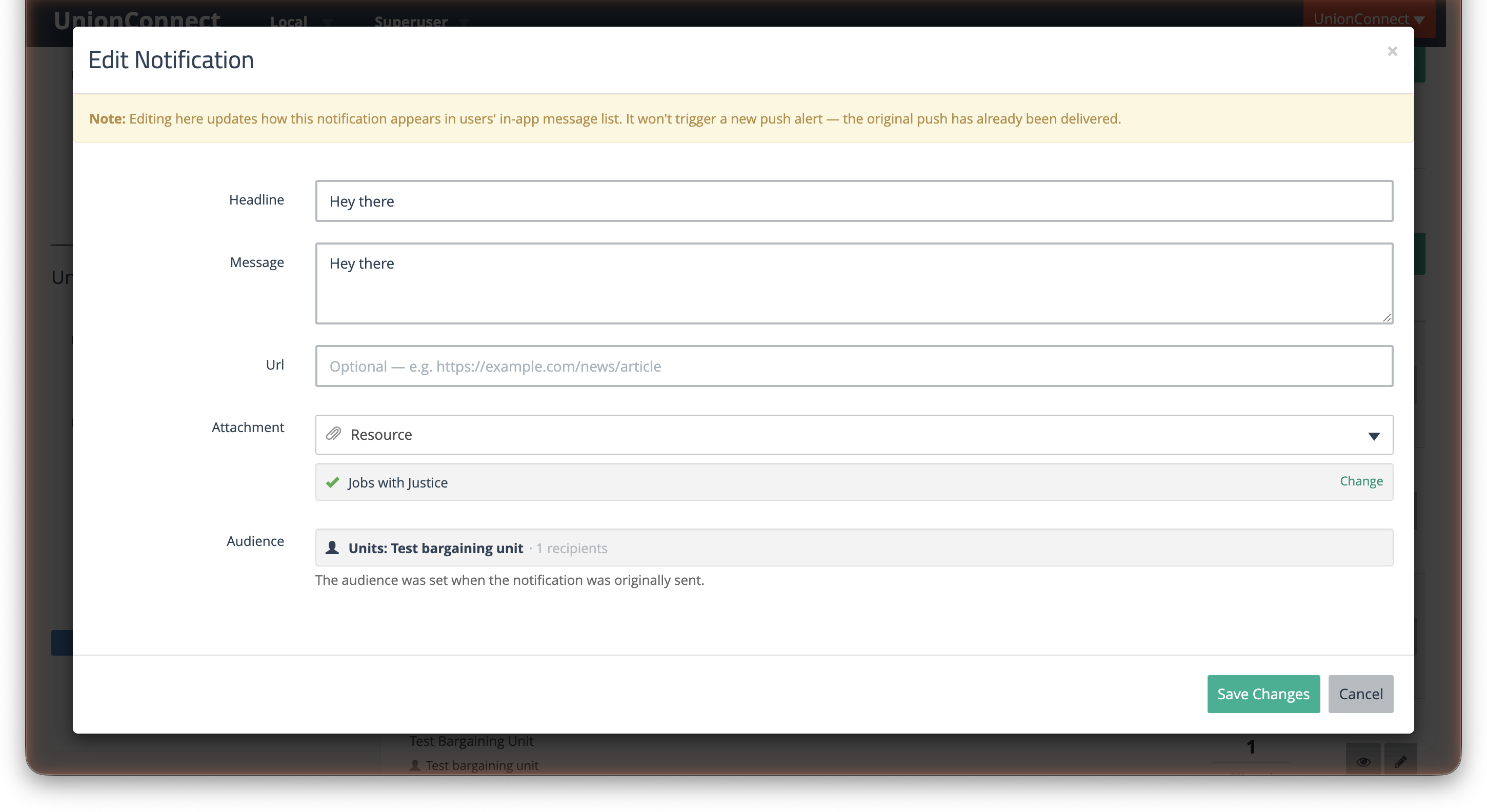
Task: Click the Jobs with Justice attachment label
Action: click(x=397, y=482)
